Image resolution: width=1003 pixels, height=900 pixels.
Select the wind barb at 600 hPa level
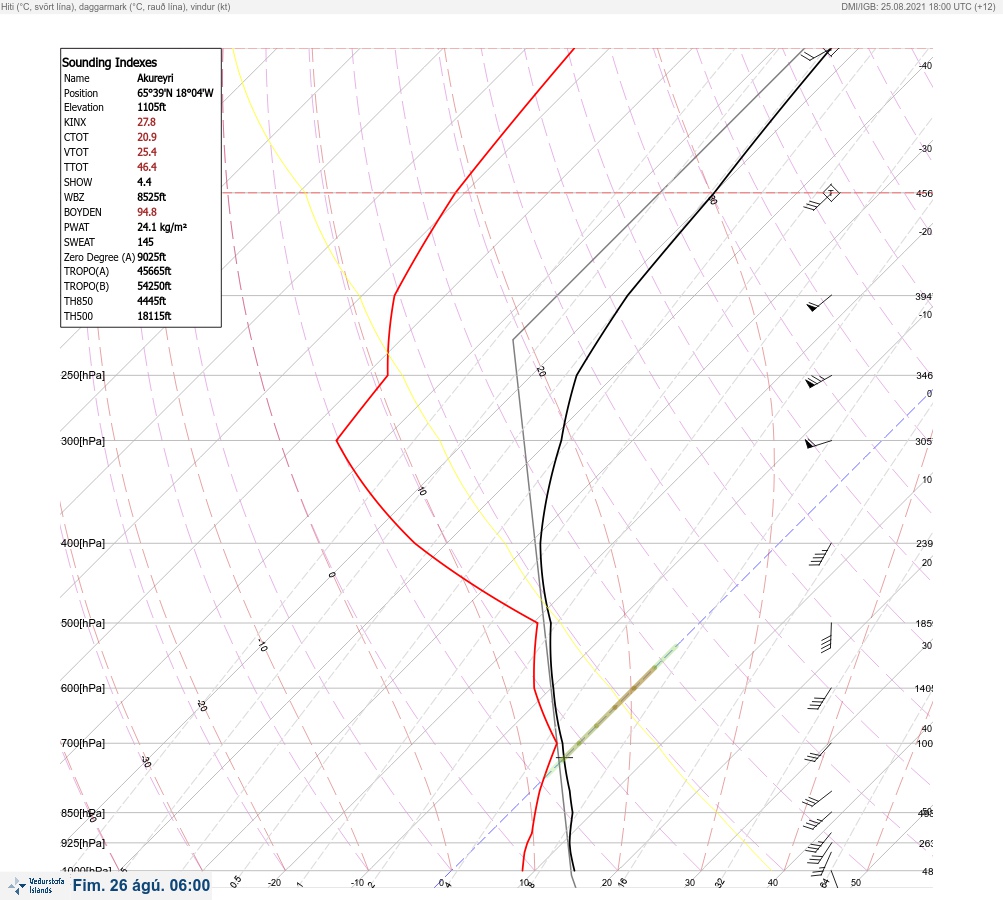(x=819, y=699)
